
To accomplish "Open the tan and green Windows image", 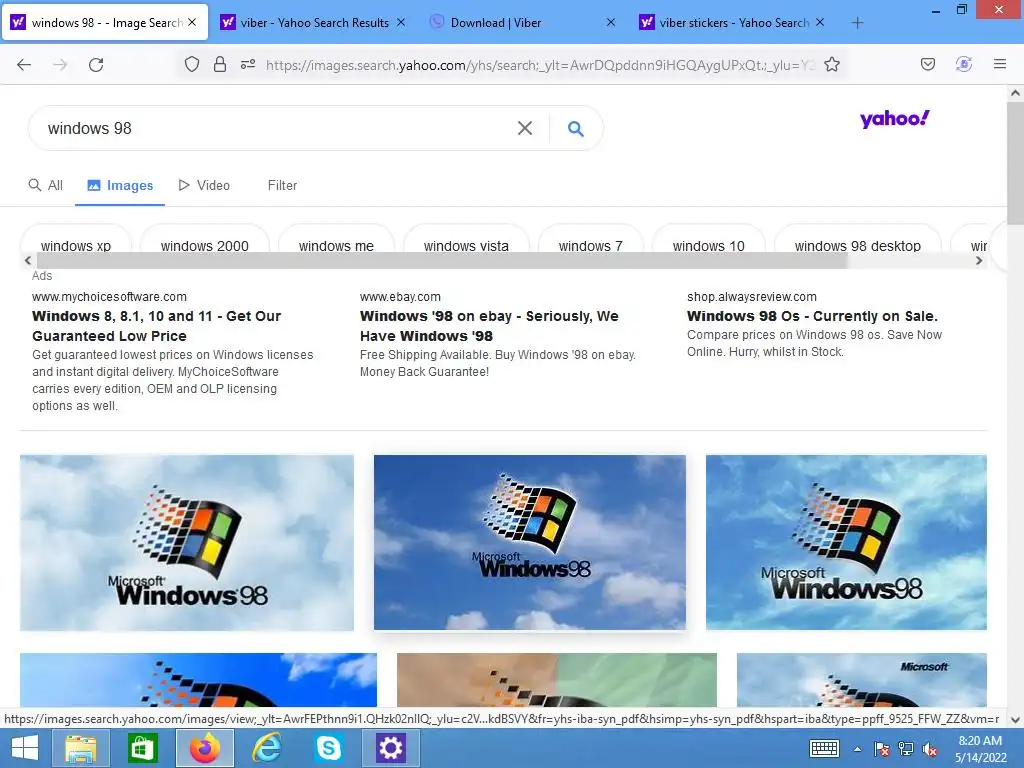I will tap(556, 680).
